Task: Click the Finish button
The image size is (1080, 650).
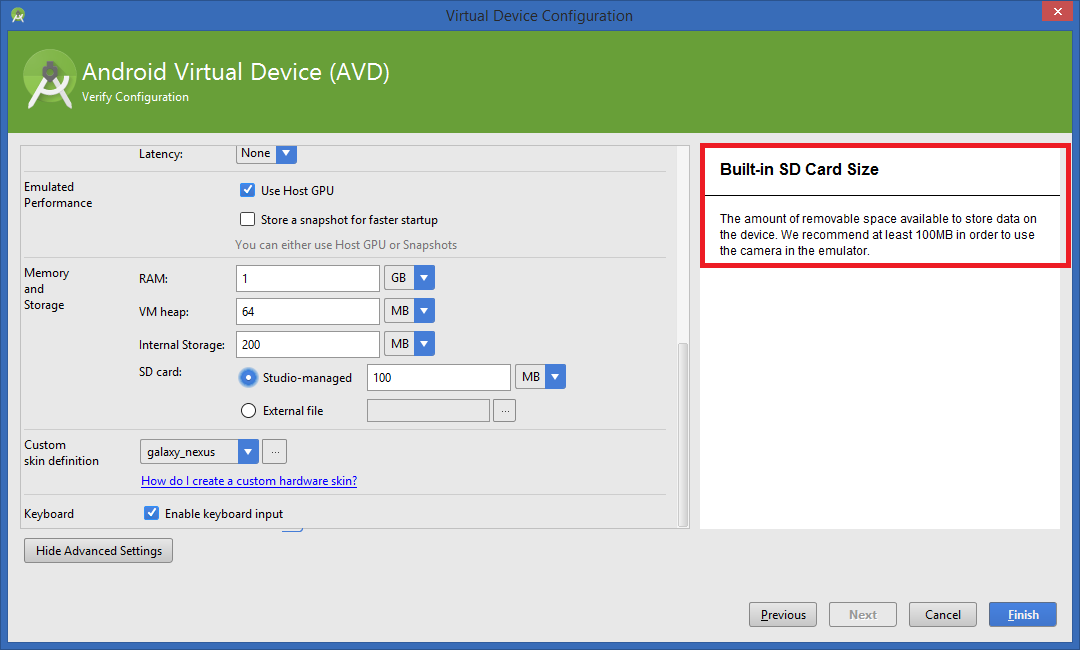Action: tap(1023, 615)
